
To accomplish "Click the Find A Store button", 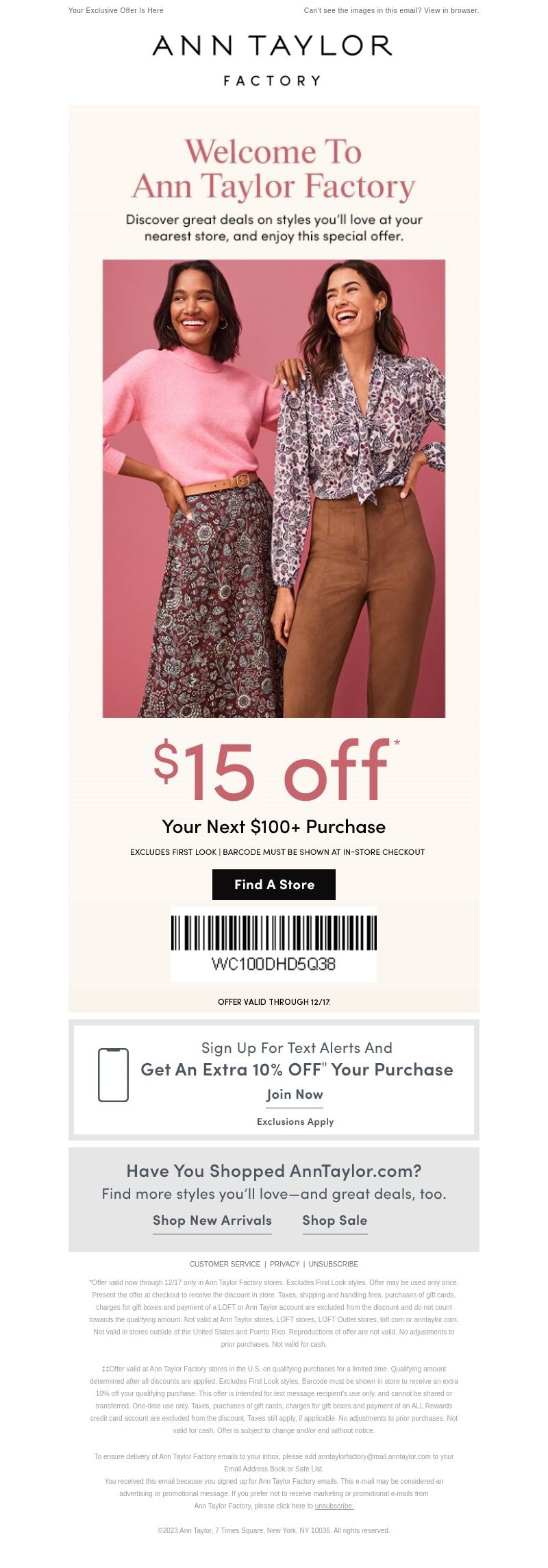I will (274, 884).
